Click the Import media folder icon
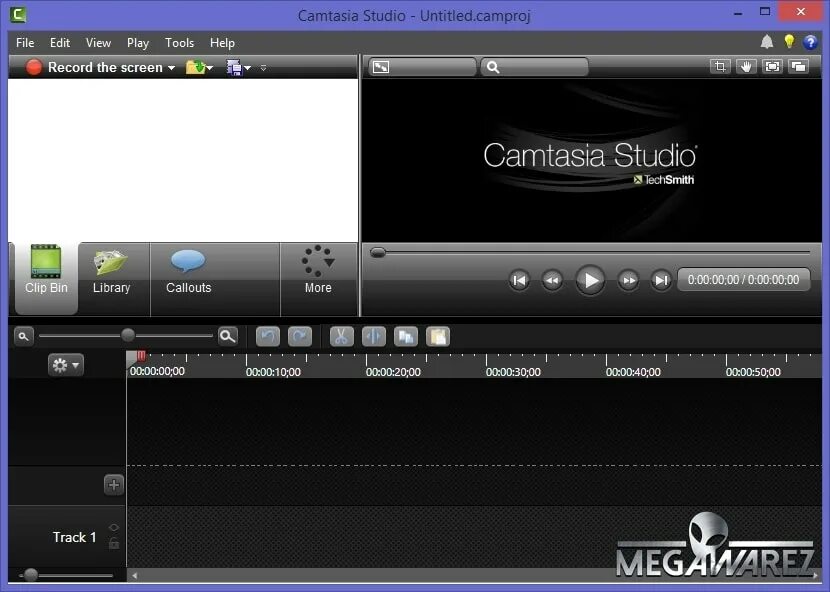 pos(195,67)
